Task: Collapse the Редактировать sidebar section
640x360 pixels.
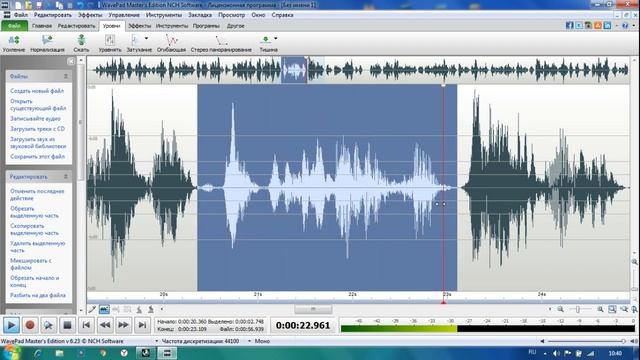Action: click(x=66, y=177)
